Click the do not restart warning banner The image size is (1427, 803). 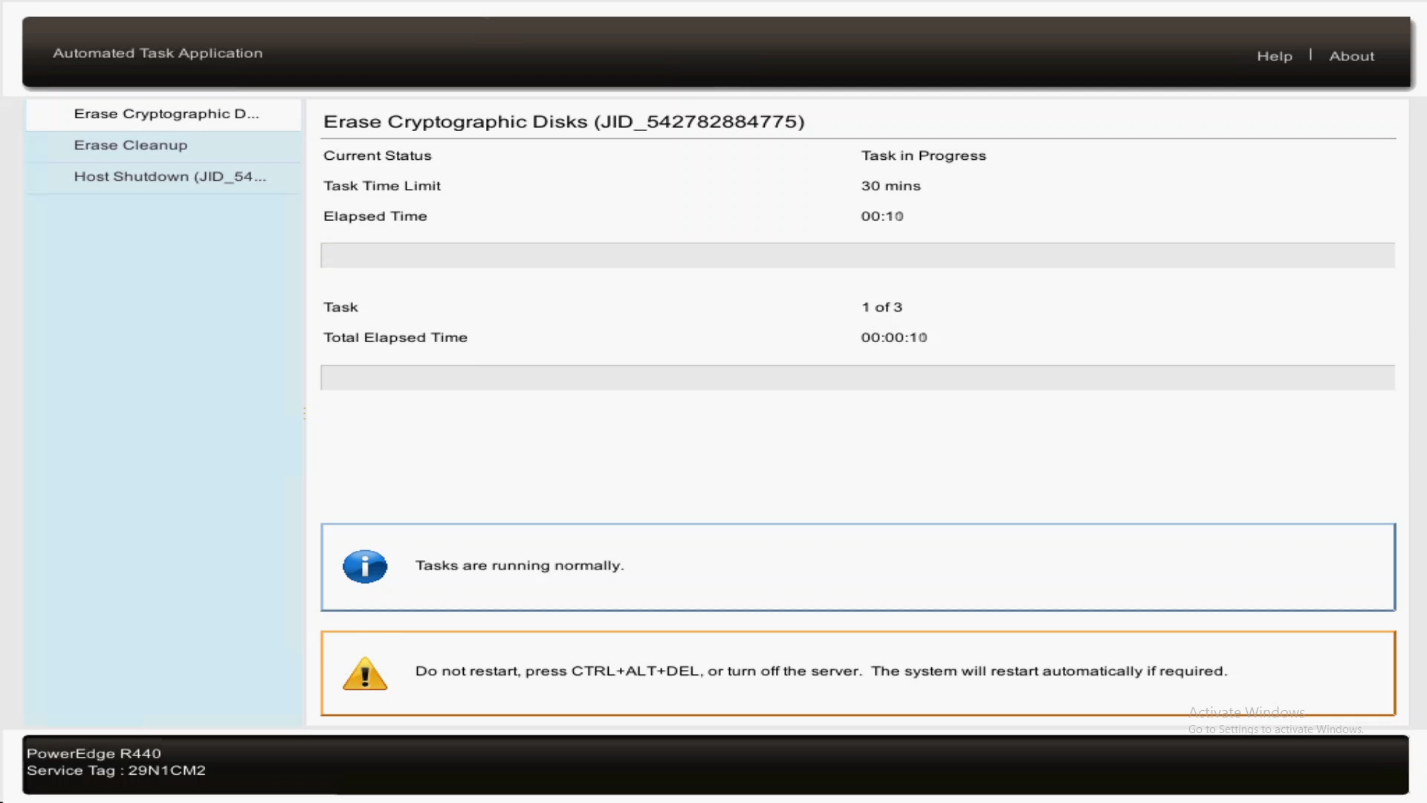857,671
